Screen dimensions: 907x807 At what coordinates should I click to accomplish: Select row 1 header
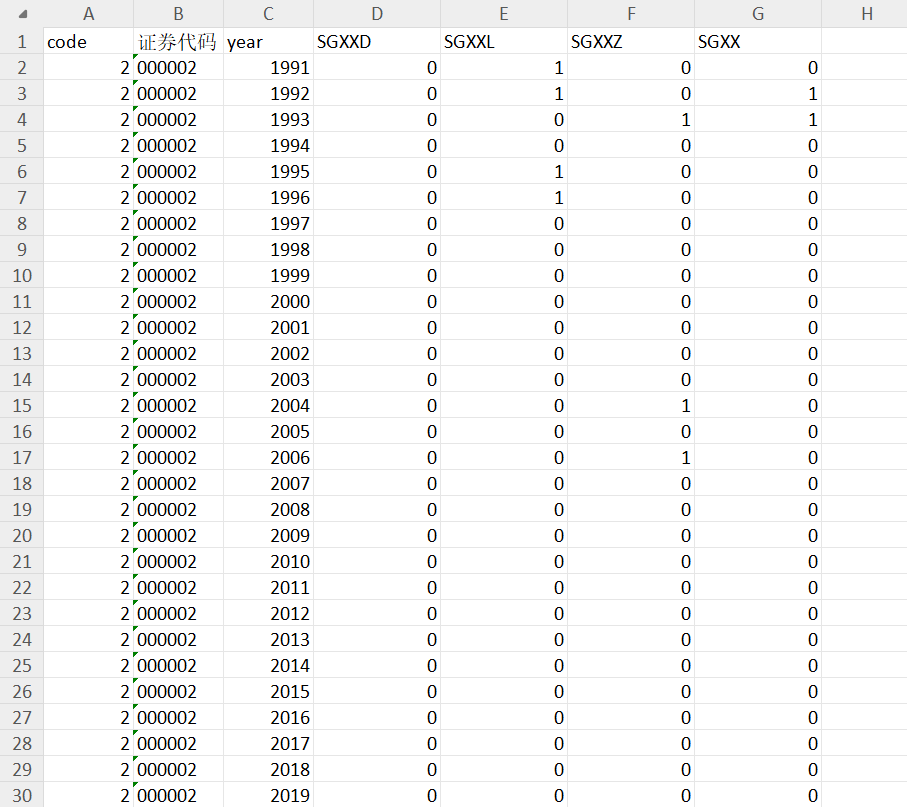coord(22,42)
